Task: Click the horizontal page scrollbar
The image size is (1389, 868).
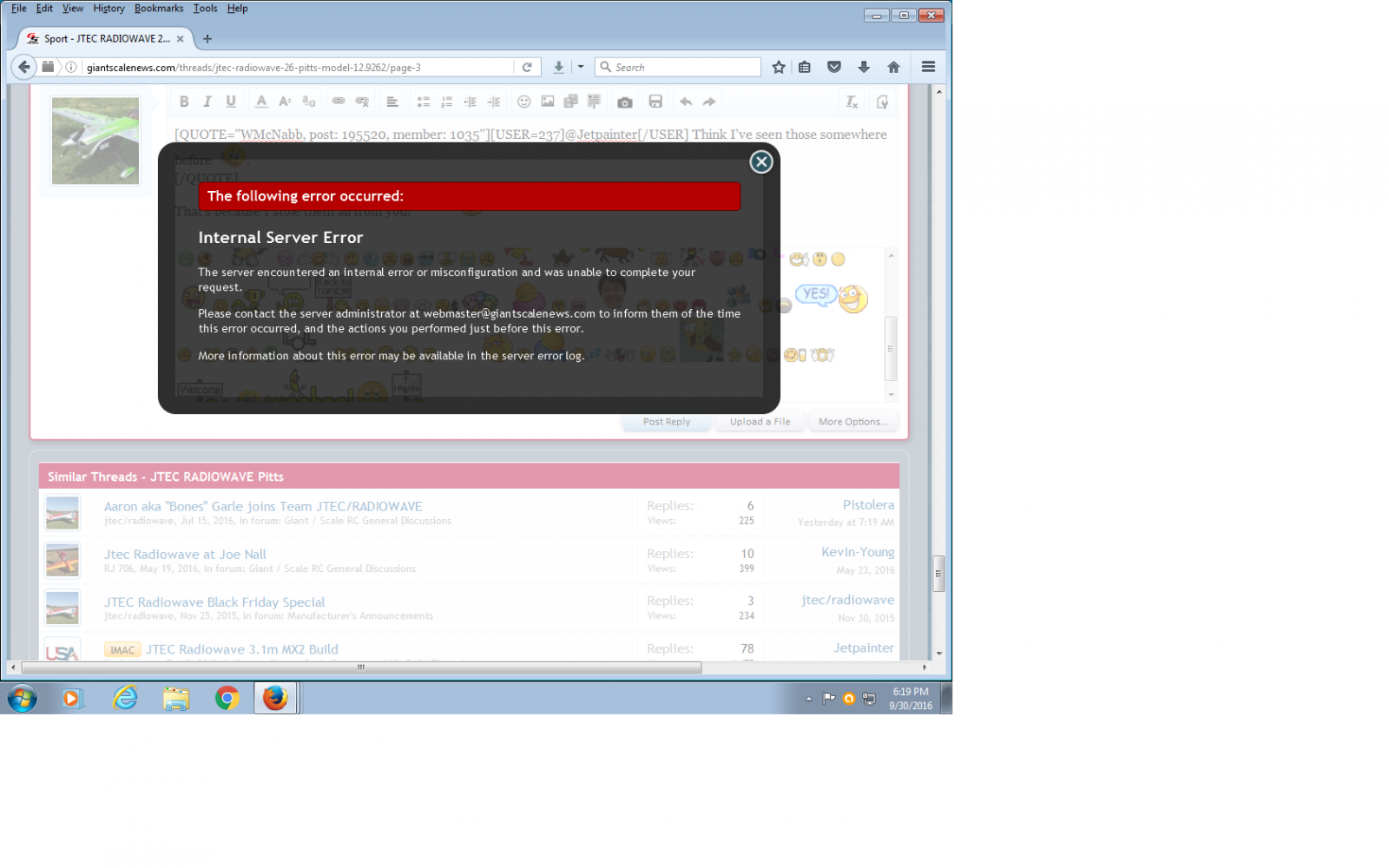Action: coord(360,667)
